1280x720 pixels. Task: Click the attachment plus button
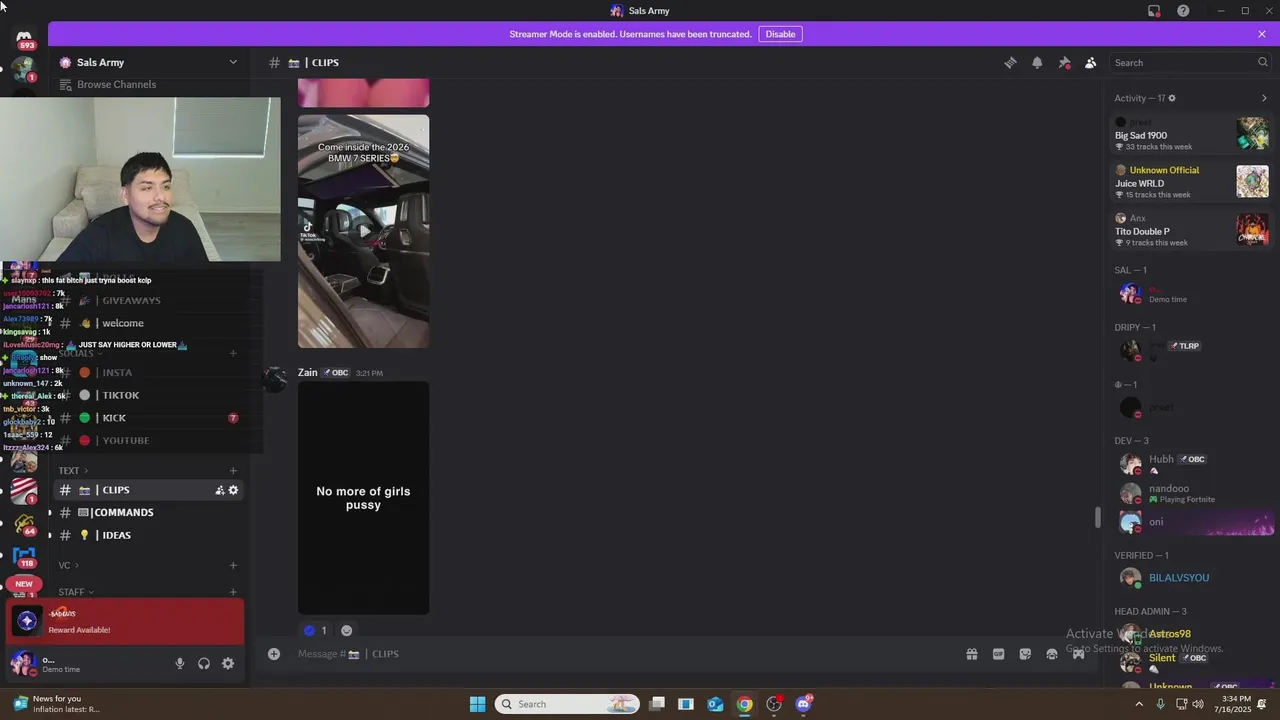[x=273, y=654]
